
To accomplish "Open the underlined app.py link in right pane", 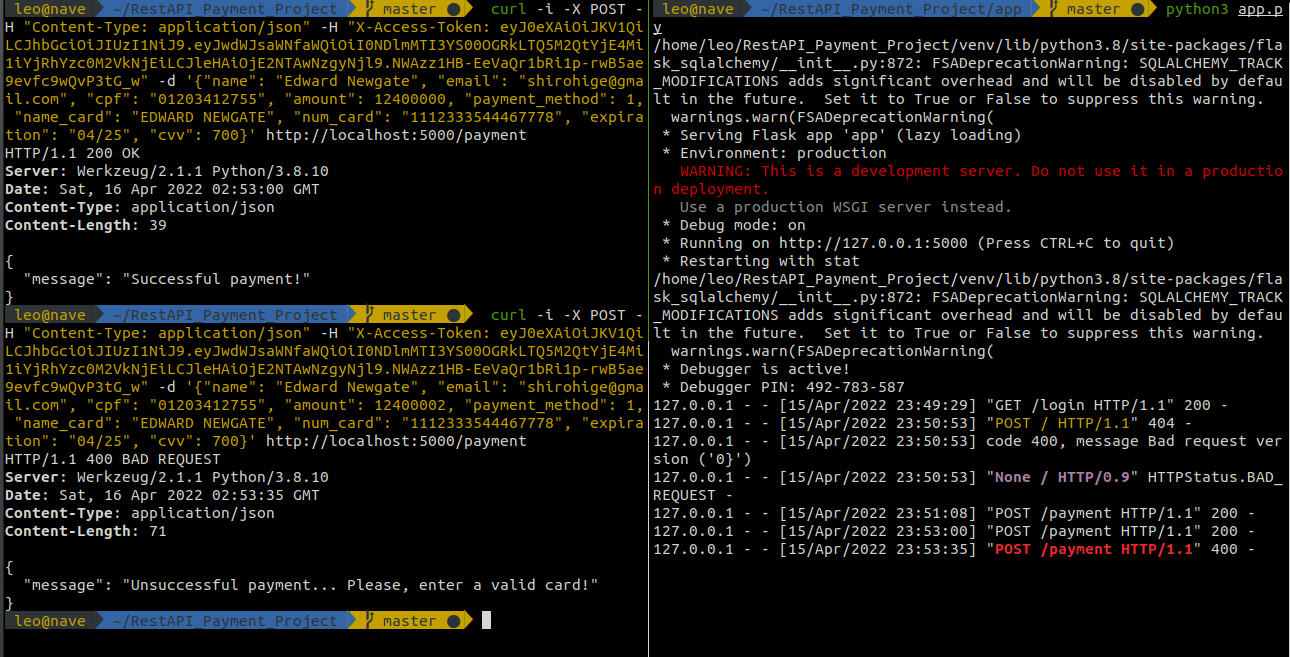I will [1261, 8].
